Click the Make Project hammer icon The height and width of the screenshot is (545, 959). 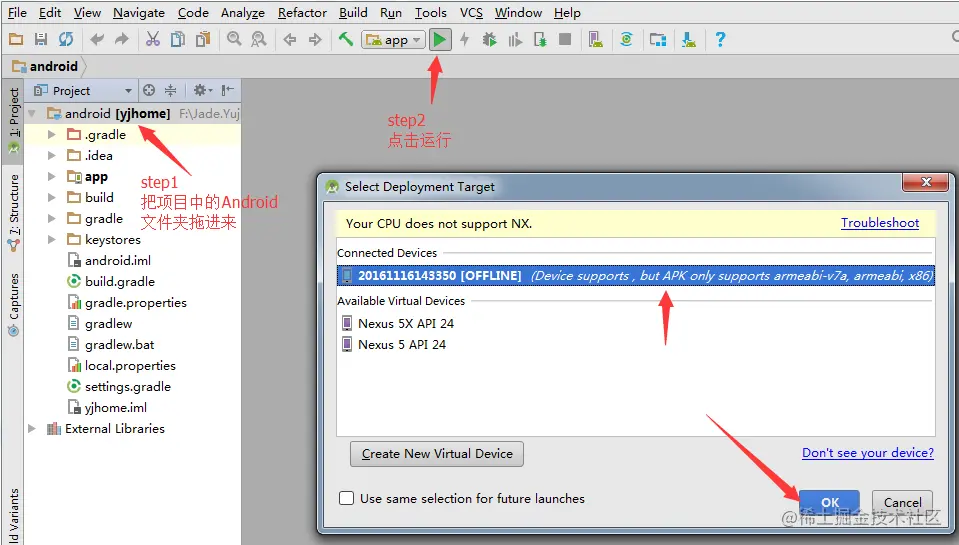coord(346,40)
